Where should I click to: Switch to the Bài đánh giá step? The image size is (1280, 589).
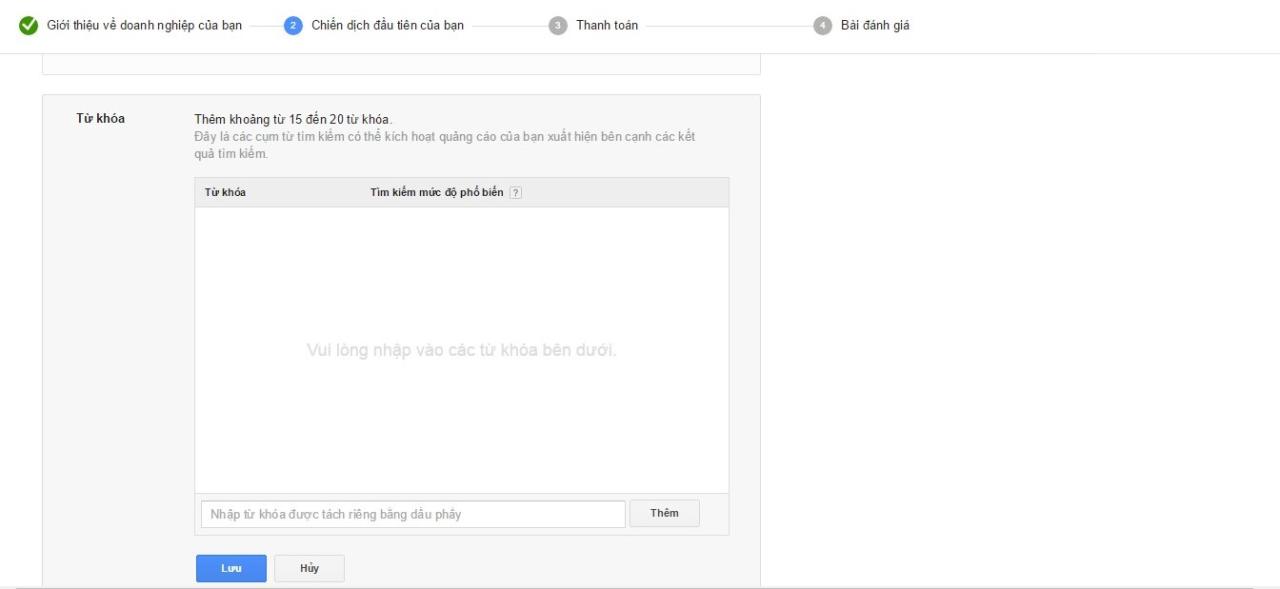874,26
